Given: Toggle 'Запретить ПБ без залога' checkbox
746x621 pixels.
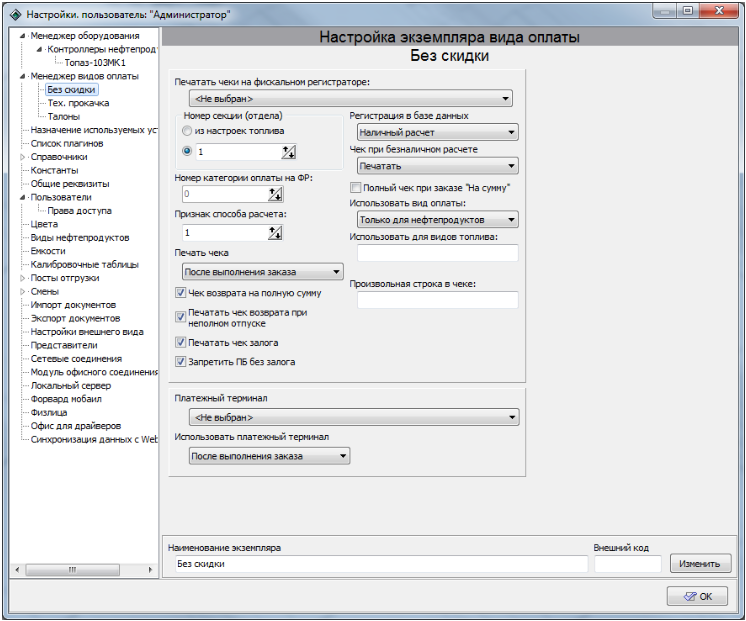Looking at the screenshot, I should click(x=180, y=362).
